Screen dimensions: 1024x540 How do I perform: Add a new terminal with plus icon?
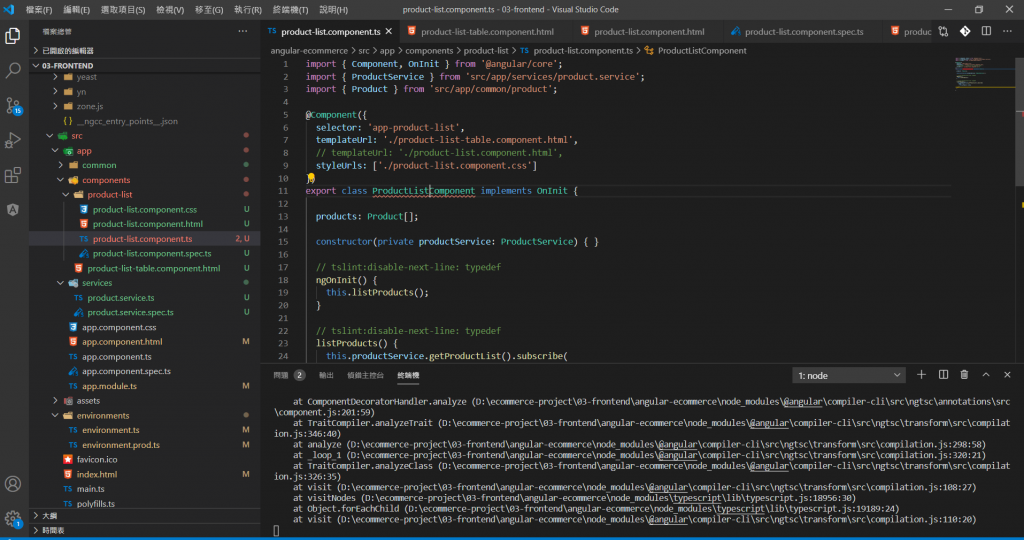(x=922, y=375)
